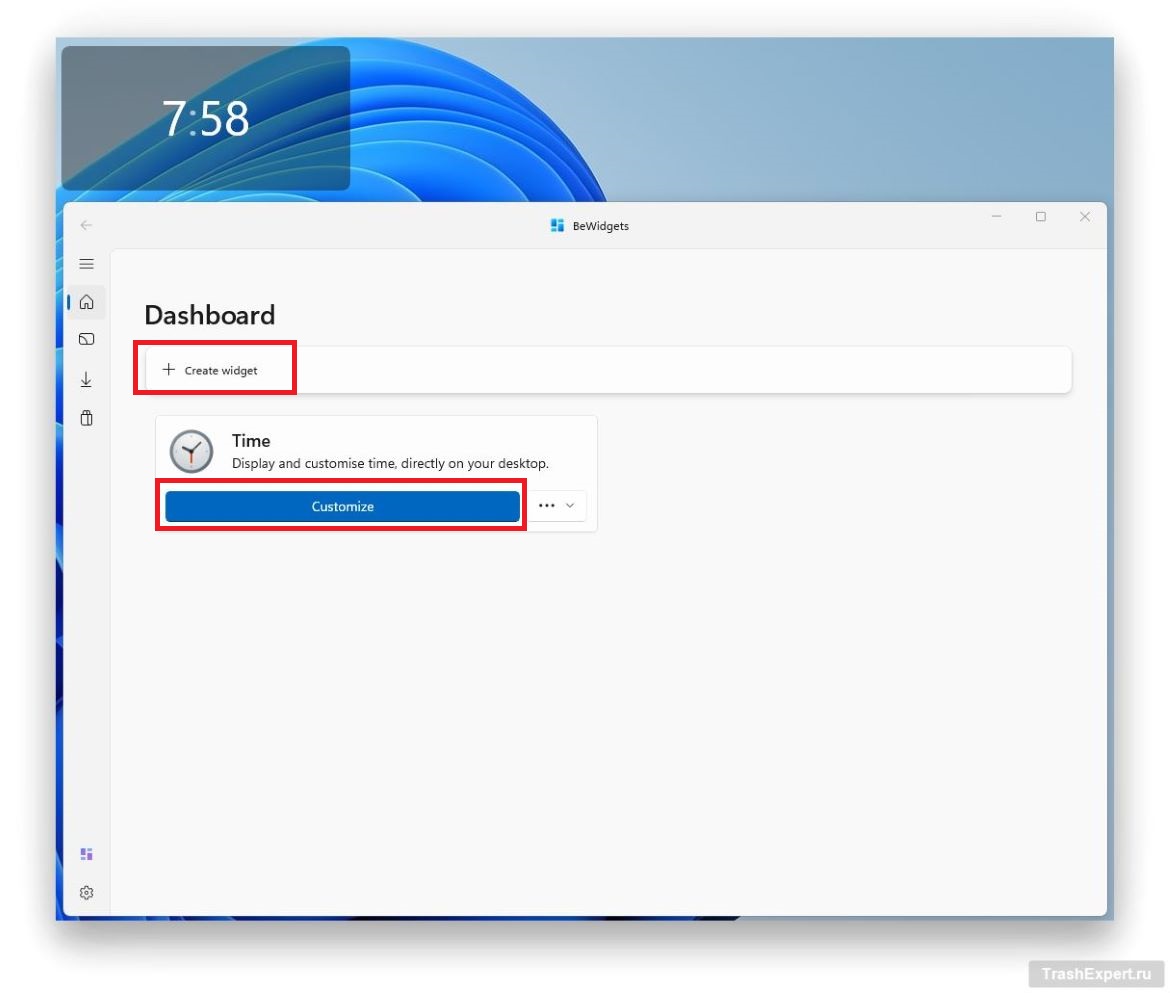Open settings via the gear icon
The width and height of the screenshot is (1170, 993).
point(86,892)
